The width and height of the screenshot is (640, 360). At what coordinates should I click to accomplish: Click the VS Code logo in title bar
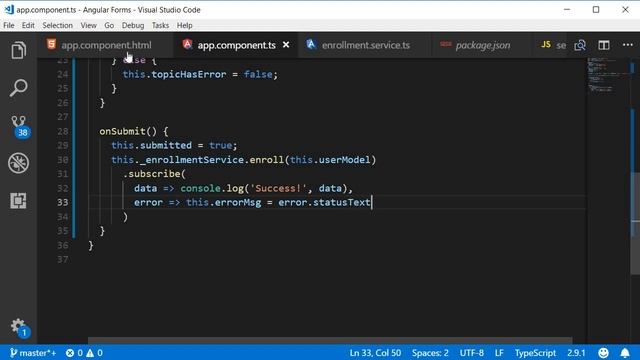[x=9, y=9]
